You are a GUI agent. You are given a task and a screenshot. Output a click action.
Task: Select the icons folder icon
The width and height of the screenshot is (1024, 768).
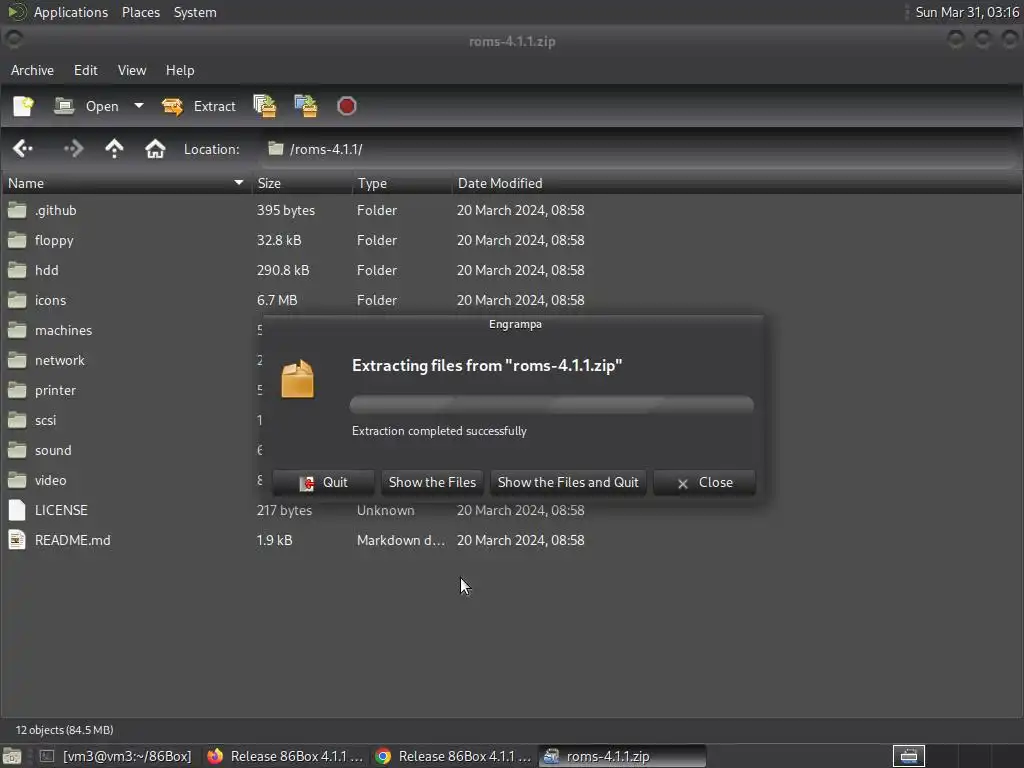(17, 300)
